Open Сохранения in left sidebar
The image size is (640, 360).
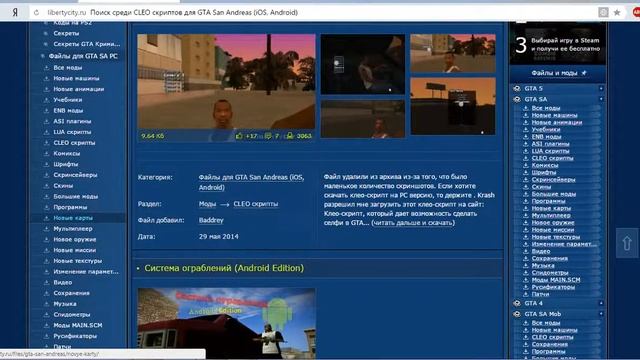(x=71, y=293)
